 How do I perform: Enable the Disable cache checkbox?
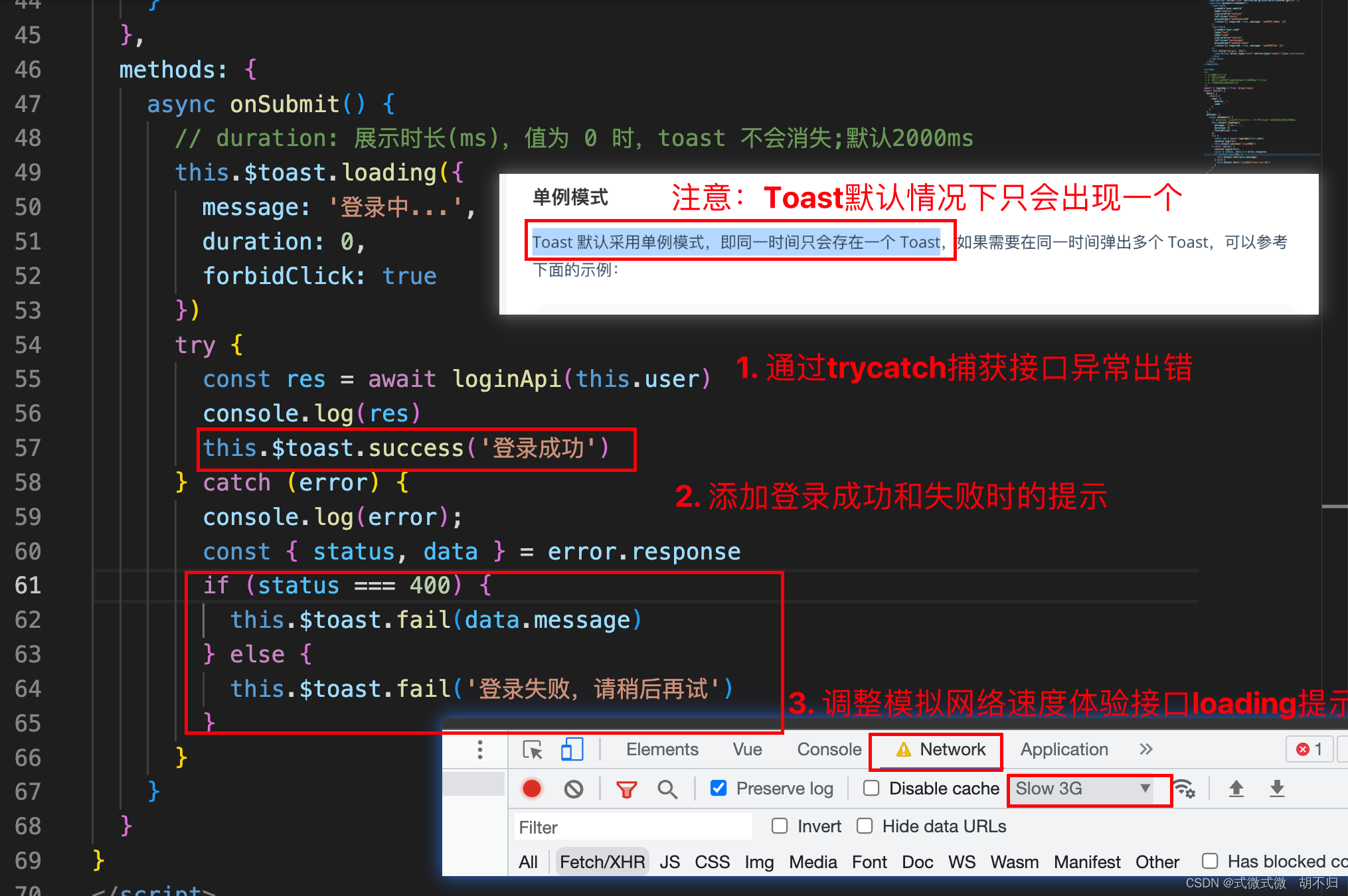tap(871, 788)
